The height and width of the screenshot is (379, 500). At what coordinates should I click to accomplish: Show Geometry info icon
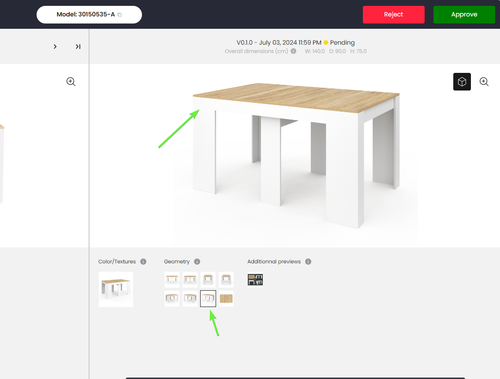click(197, 262)
